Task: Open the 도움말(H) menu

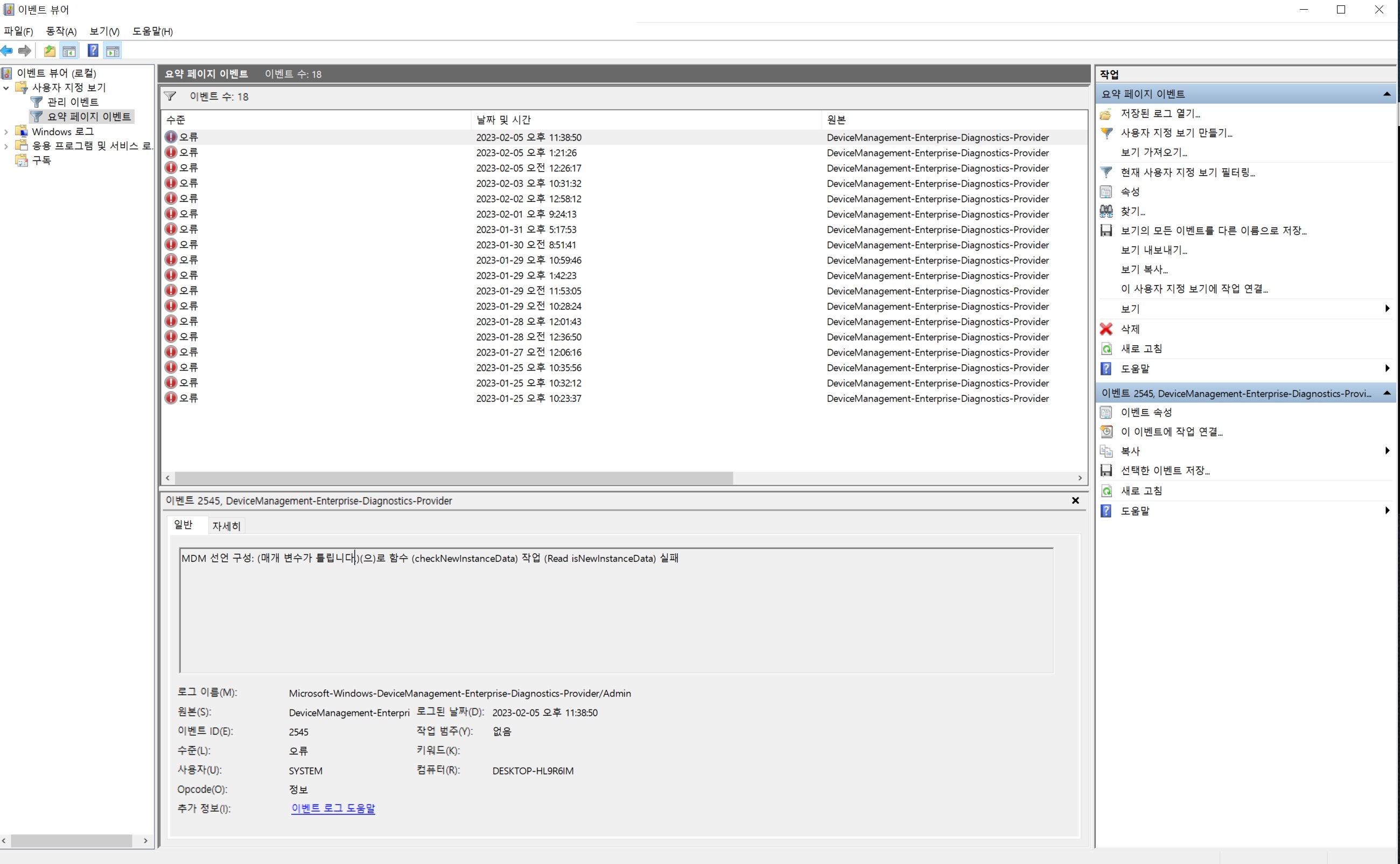Action: (152, 31)
